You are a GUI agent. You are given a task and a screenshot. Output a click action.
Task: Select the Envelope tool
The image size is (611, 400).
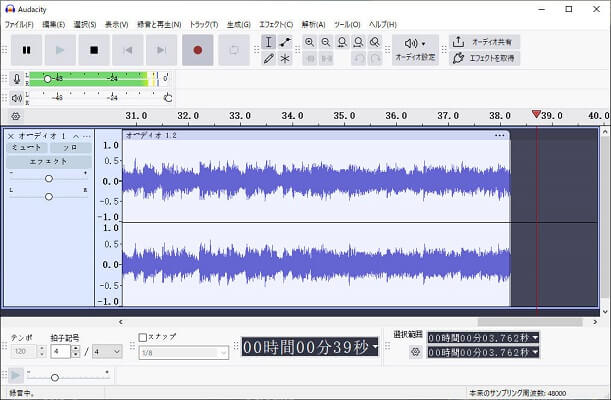(285, 42)
